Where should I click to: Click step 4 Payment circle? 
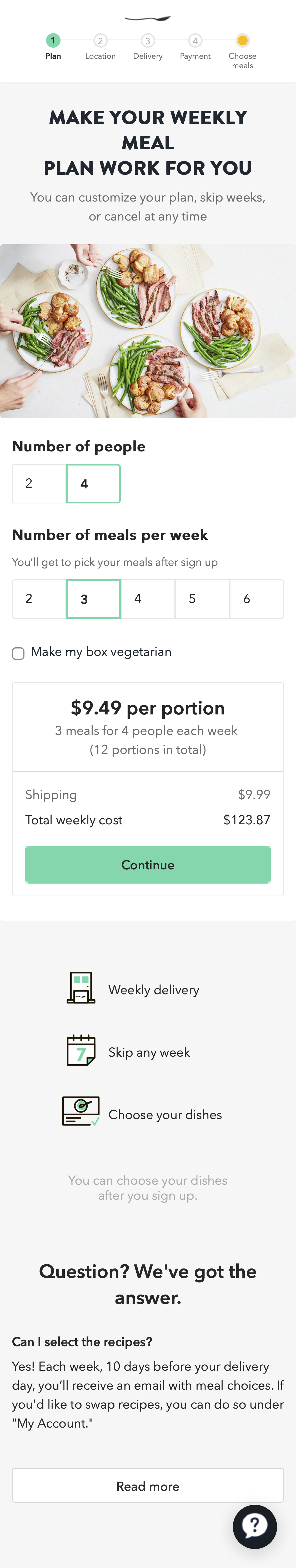point(195,41)
